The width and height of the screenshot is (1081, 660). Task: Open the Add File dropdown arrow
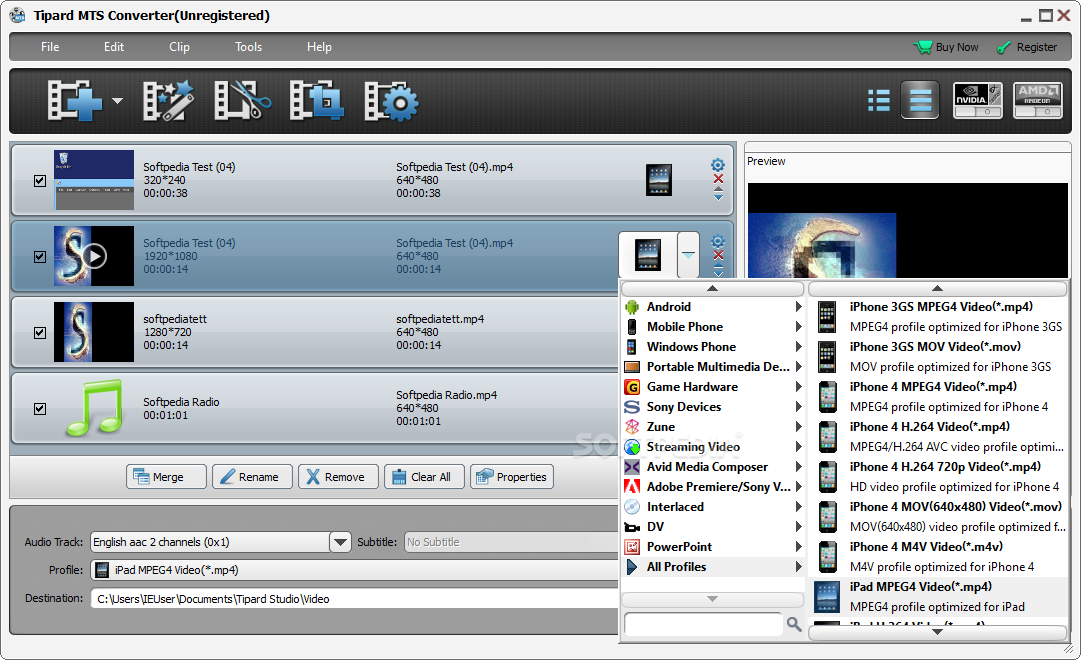click(x=117, y=101)
